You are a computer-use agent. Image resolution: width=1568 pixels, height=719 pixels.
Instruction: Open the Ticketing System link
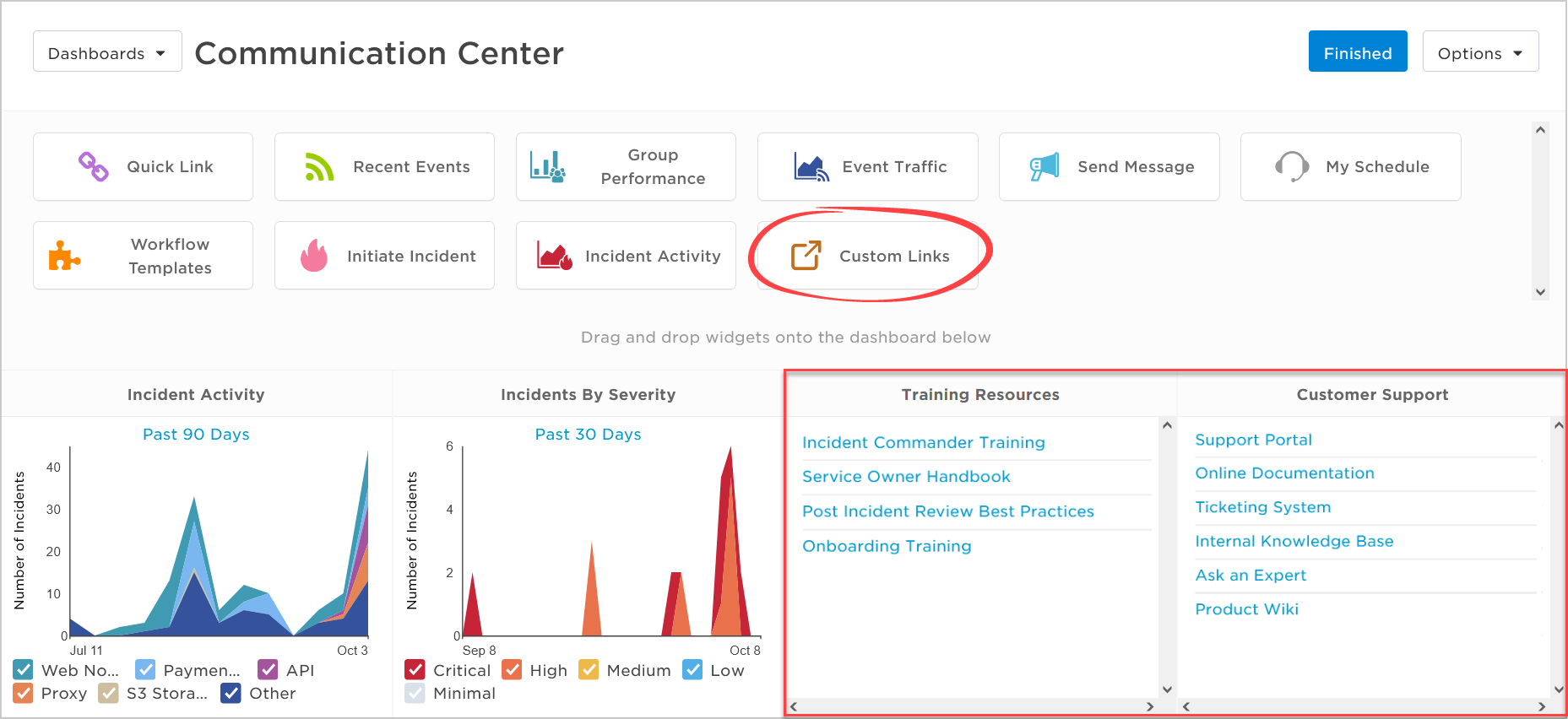click(x=1262, y=507)
